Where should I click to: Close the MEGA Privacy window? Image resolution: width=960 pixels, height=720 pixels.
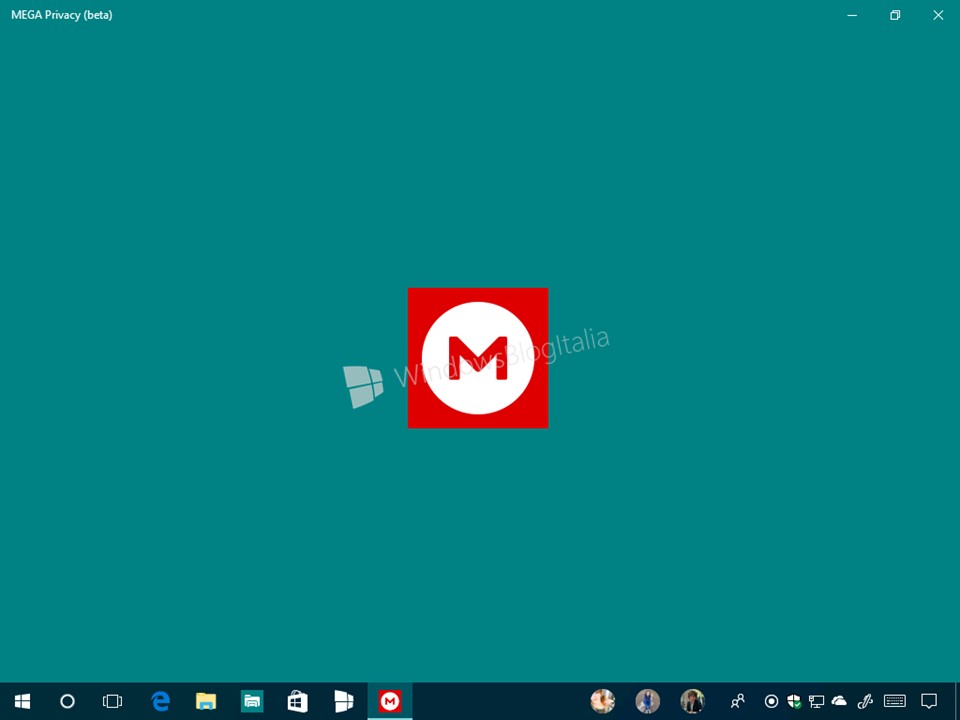coord(938,15)
